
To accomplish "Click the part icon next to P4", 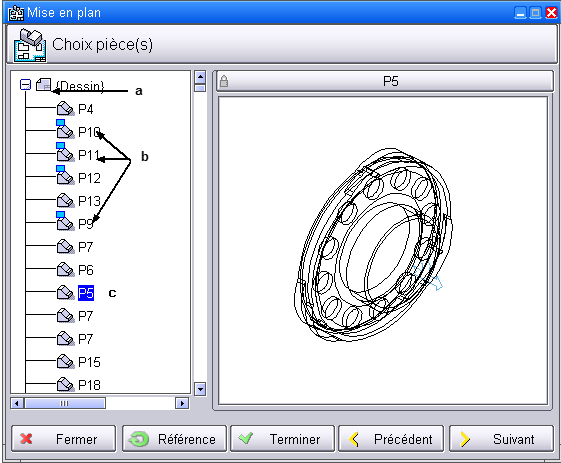I will 65,109.
